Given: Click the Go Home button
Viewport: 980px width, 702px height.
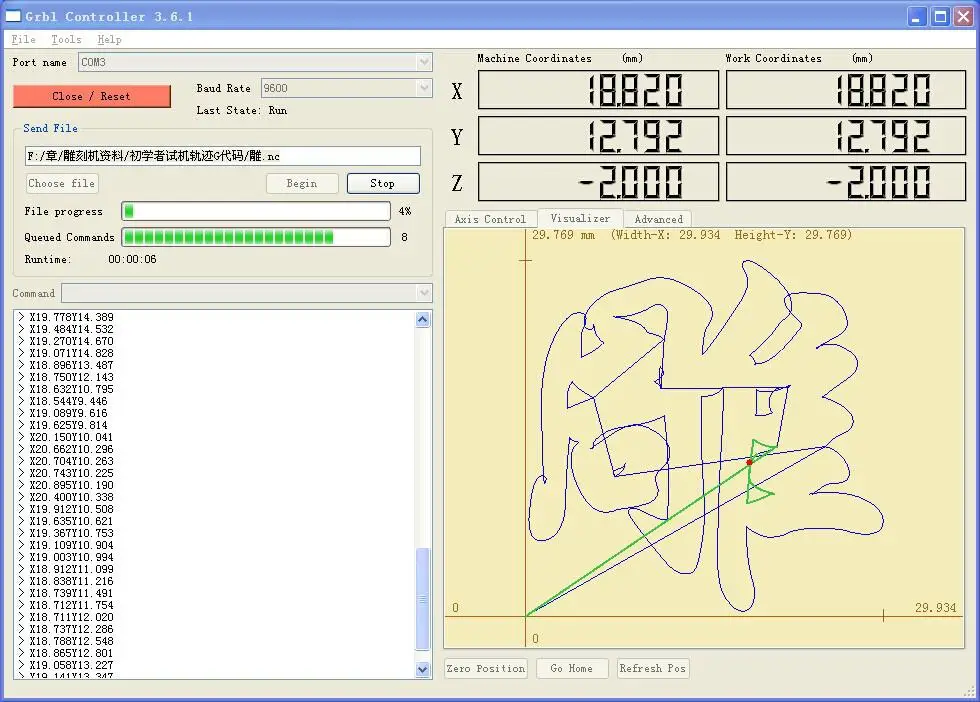Looking at the screenshot, I should pos(571,668).
